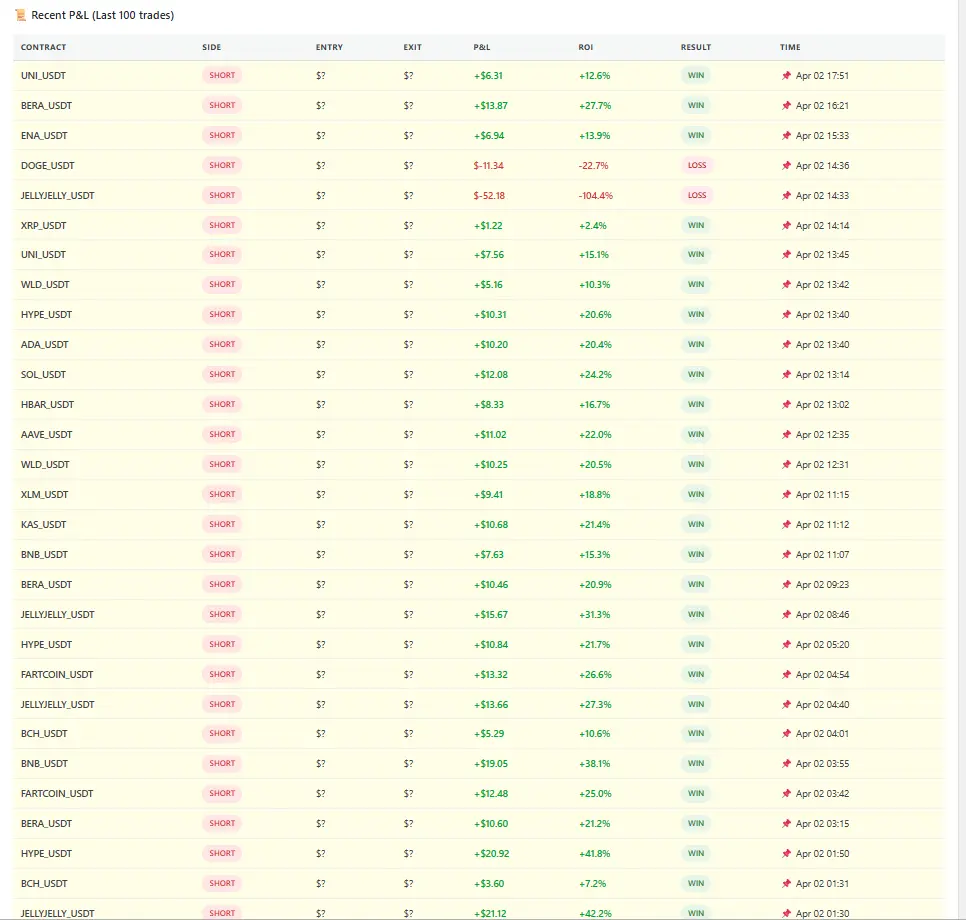Click the pin icon for Apr 02 11:12
This screenshot has height=920, width=966.
pos(786,524)
